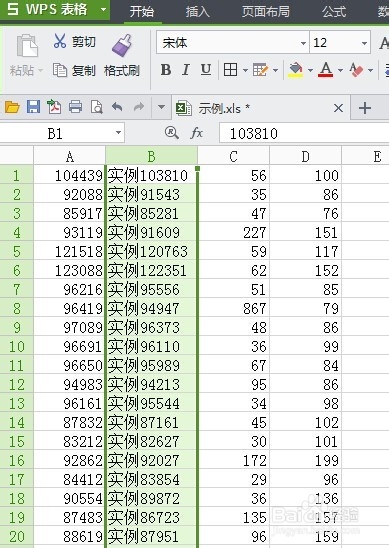Click cell containing 104439

(x=70, y=175)
